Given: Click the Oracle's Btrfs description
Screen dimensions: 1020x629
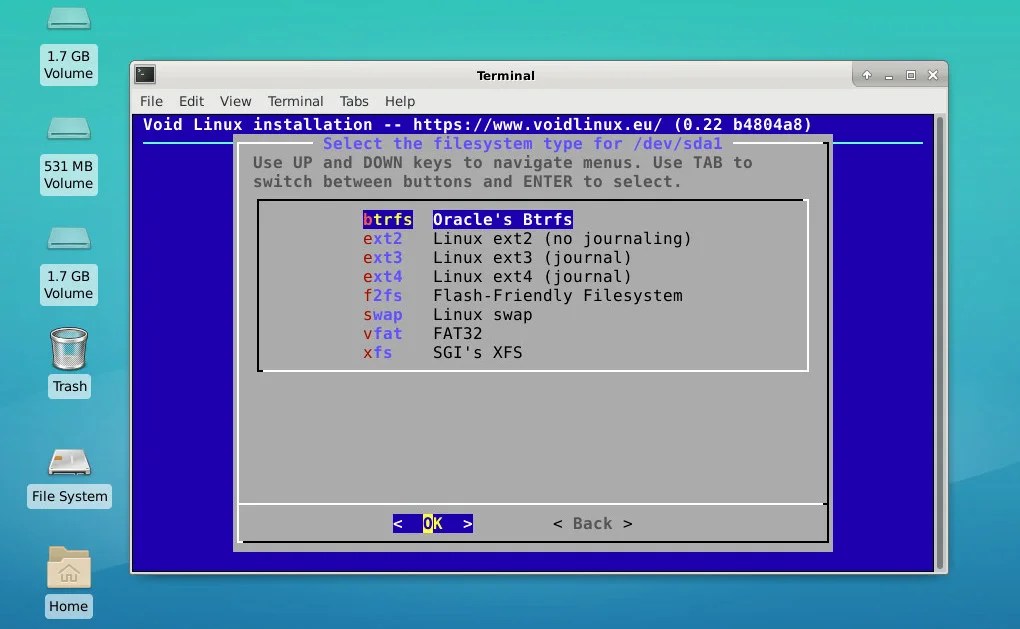Looking at the screenshot, I should point(503,219).
